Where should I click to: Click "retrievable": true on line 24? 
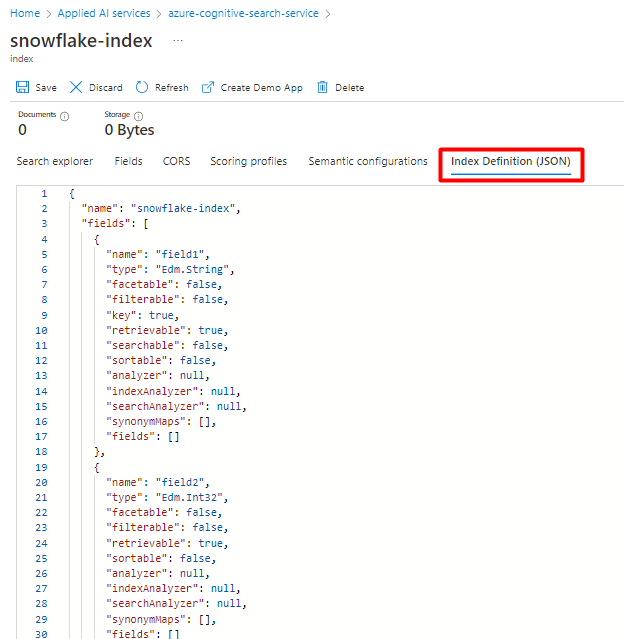pos(167,543)
